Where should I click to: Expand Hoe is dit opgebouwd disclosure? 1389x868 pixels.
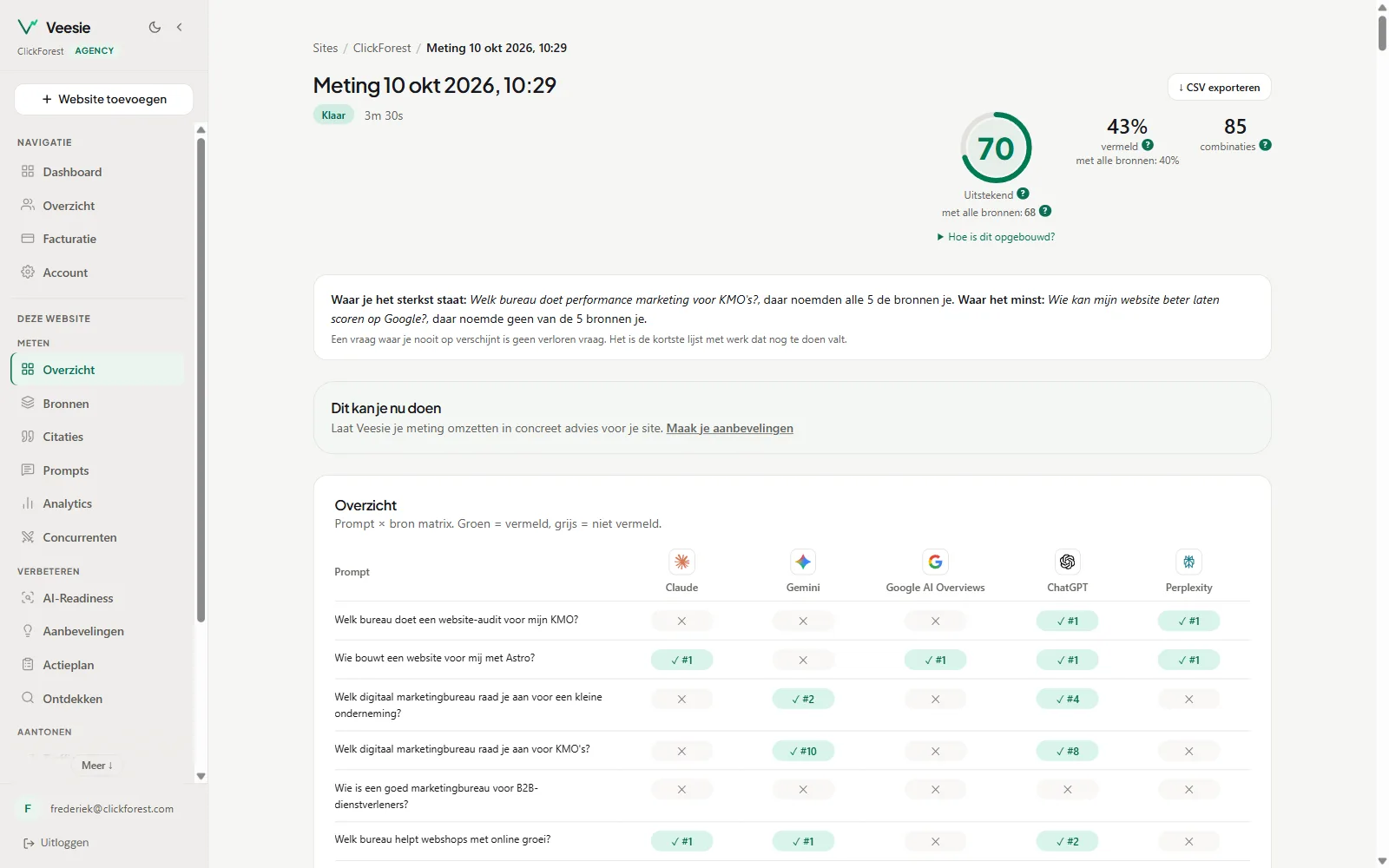click(996, 237)
